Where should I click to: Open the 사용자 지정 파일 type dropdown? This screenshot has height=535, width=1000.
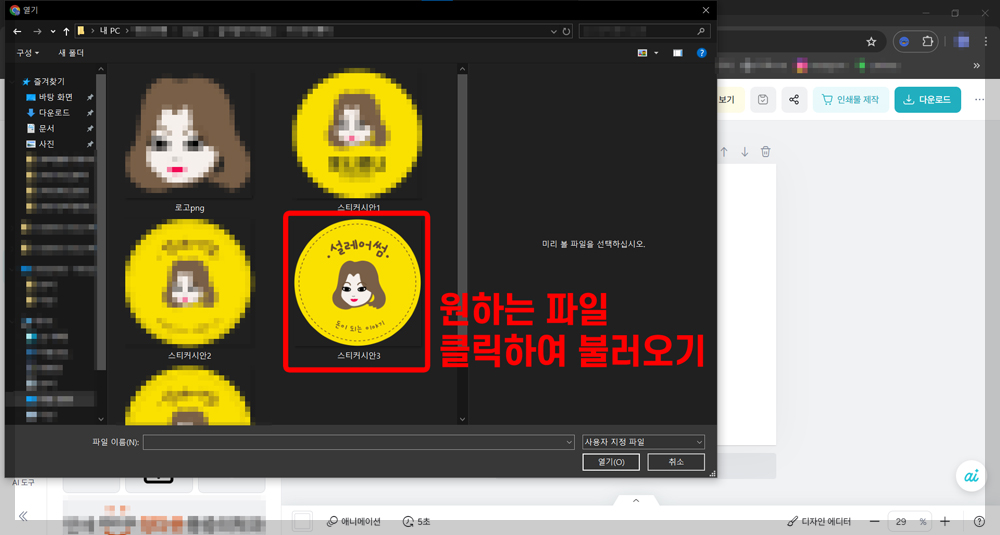pyautogui.click(x=643, y=442)
